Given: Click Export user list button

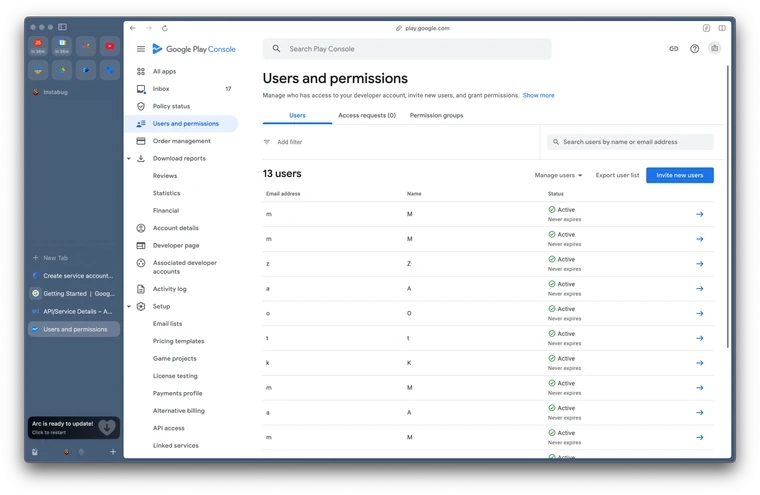Looking at the screenshot, I should (x=617, y=175).
